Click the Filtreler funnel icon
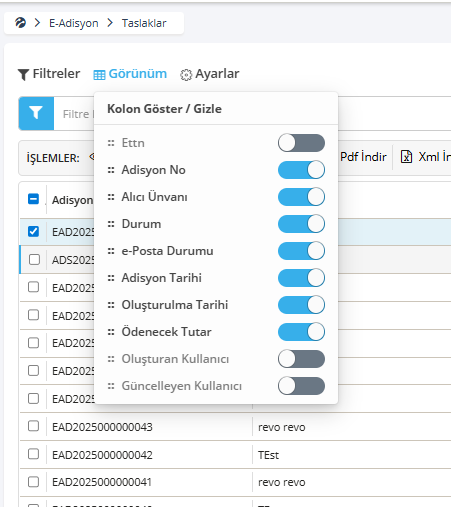 click(23, 74)
